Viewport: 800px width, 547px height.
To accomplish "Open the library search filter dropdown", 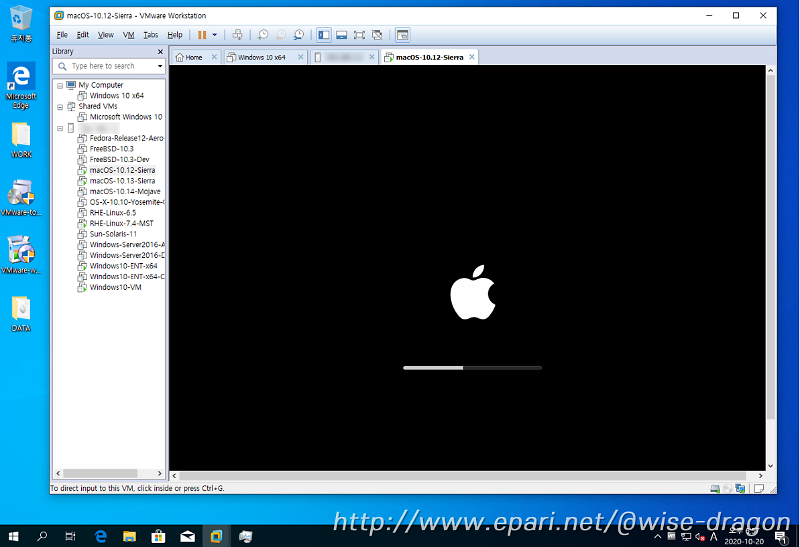I will point(160,66).
